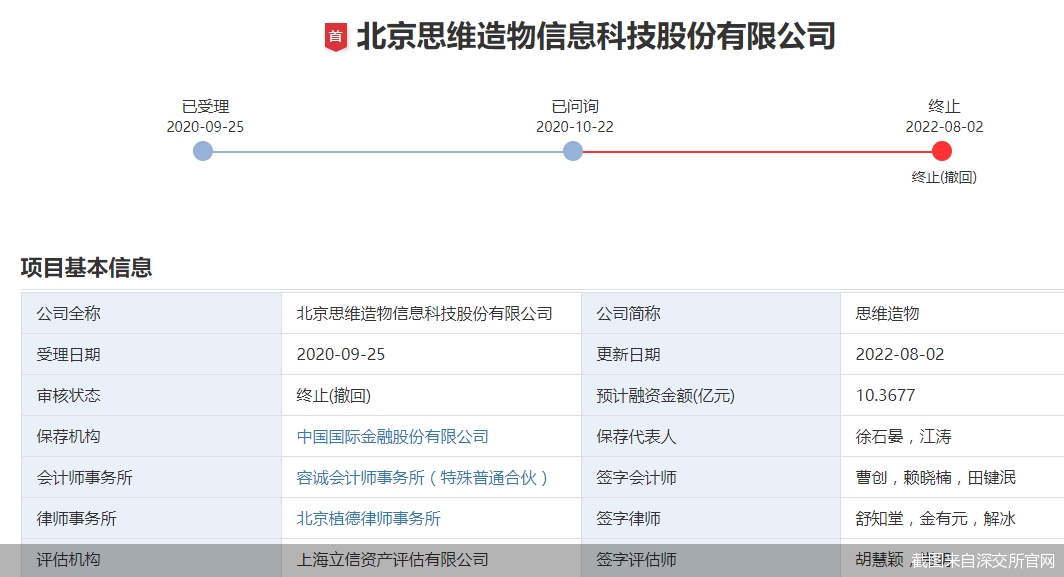Click the 10.3677 financing amount value
The height and width of the screenshot is (577, 1064).
(x=886, y=395)
